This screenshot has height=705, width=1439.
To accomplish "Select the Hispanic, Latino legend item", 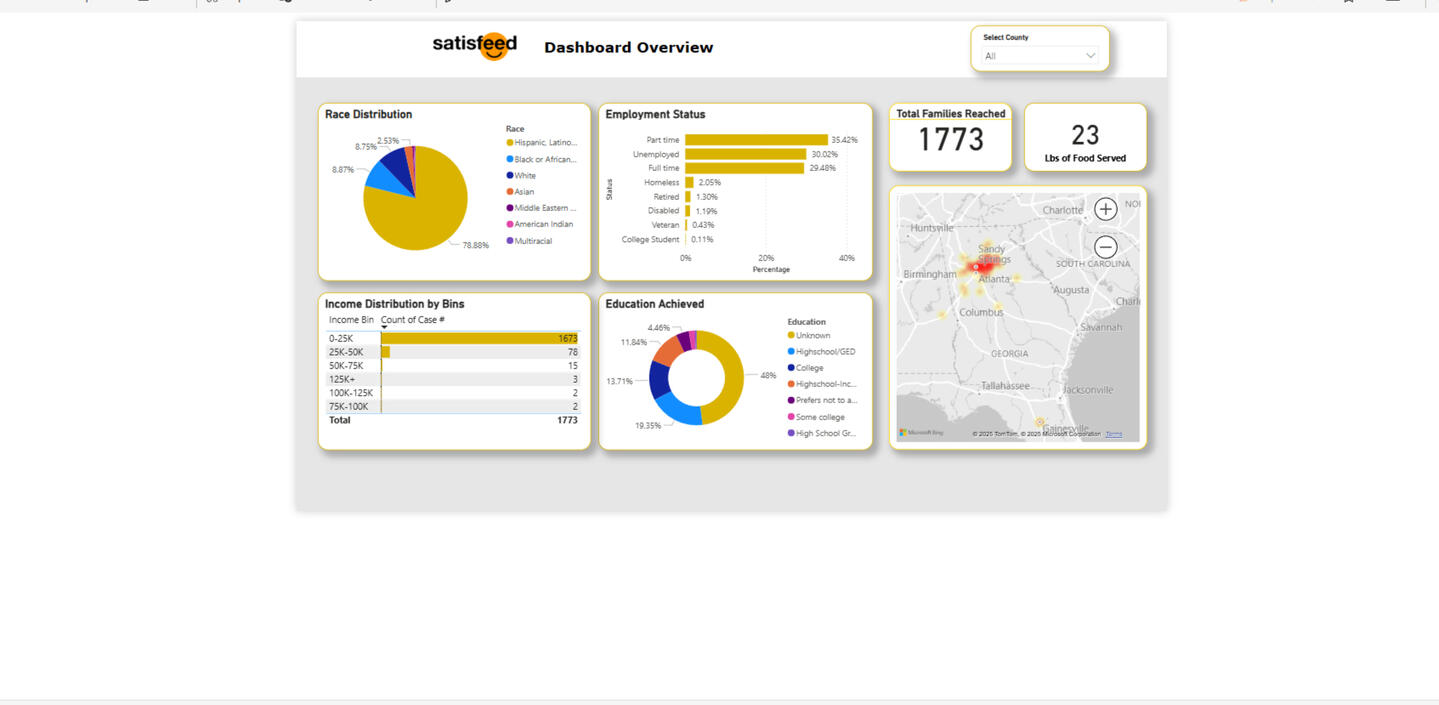I will pos(544,143).
